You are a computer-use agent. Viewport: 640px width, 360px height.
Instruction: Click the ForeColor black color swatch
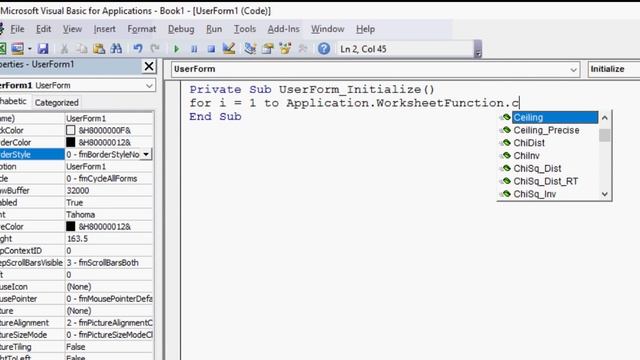click(x=71, y=226)
